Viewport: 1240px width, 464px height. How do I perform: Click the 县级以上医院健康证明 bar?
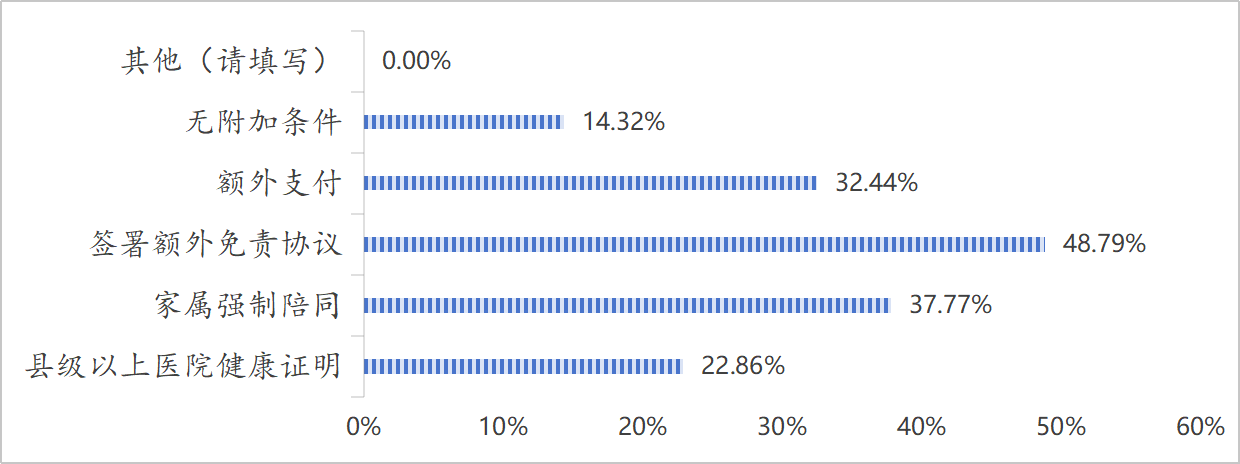coord(522,366)
